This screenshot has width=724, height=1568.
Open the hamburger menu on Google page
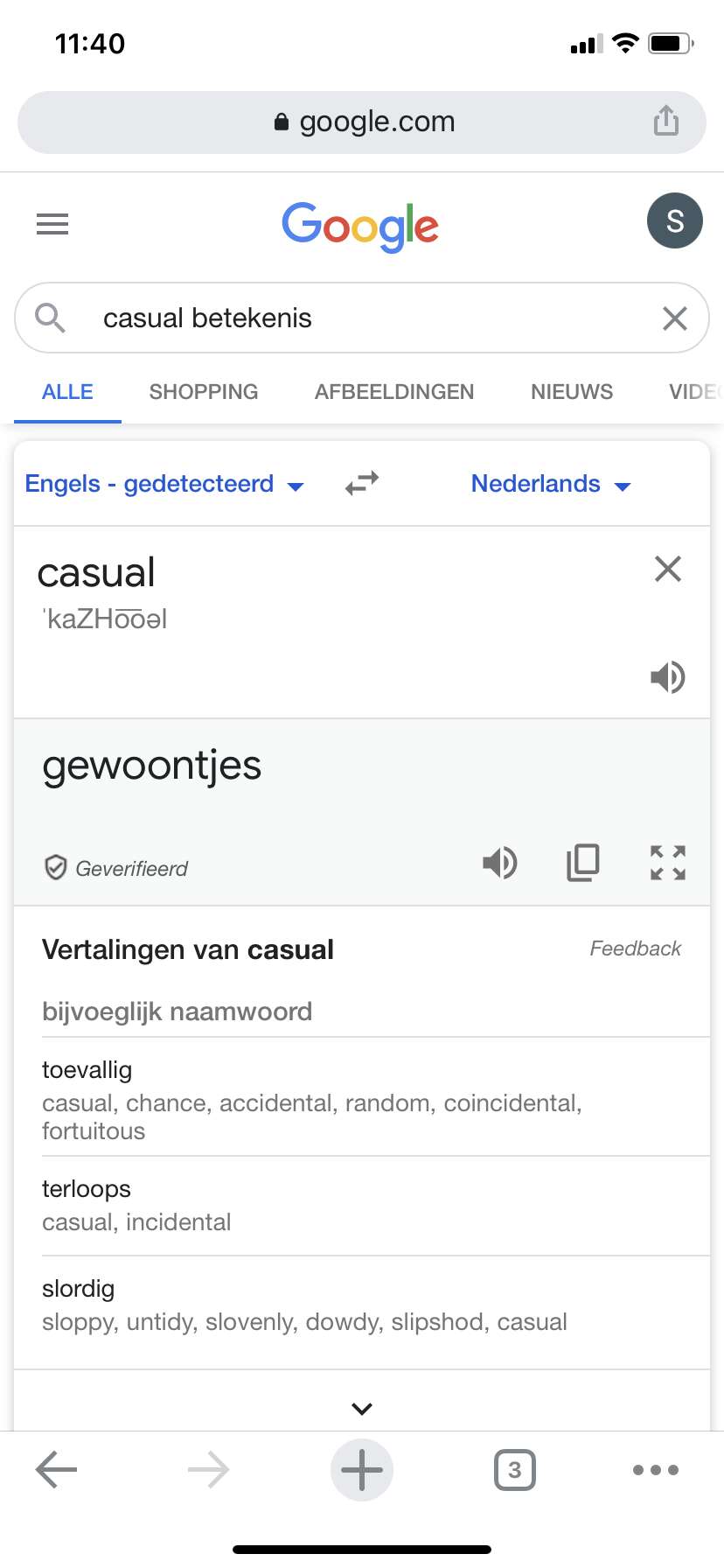[52, 224]
